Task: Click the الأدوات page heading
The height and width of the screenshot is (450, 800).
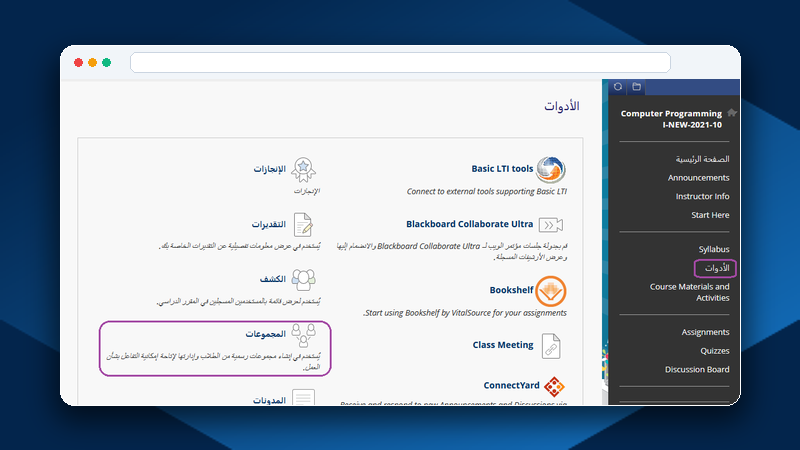Action: coord(562,106)
